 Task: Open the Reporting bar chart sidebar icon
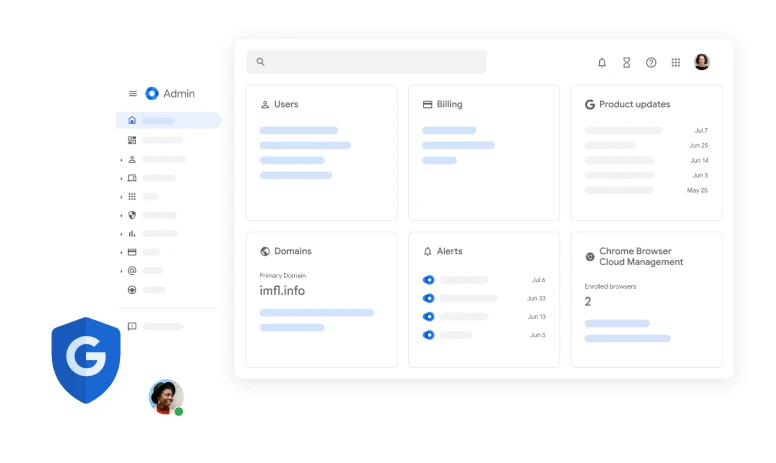point(132,233)
